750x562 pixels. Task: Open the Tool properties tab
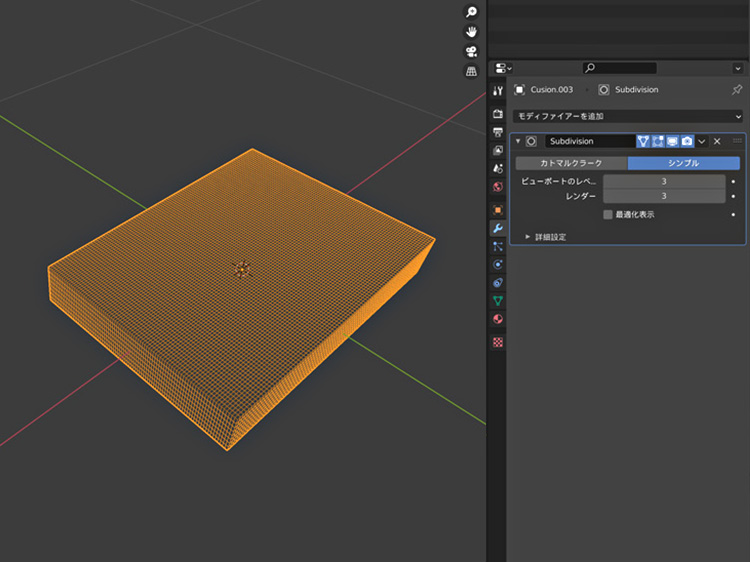pyautogui.click(x=498, y=91)
